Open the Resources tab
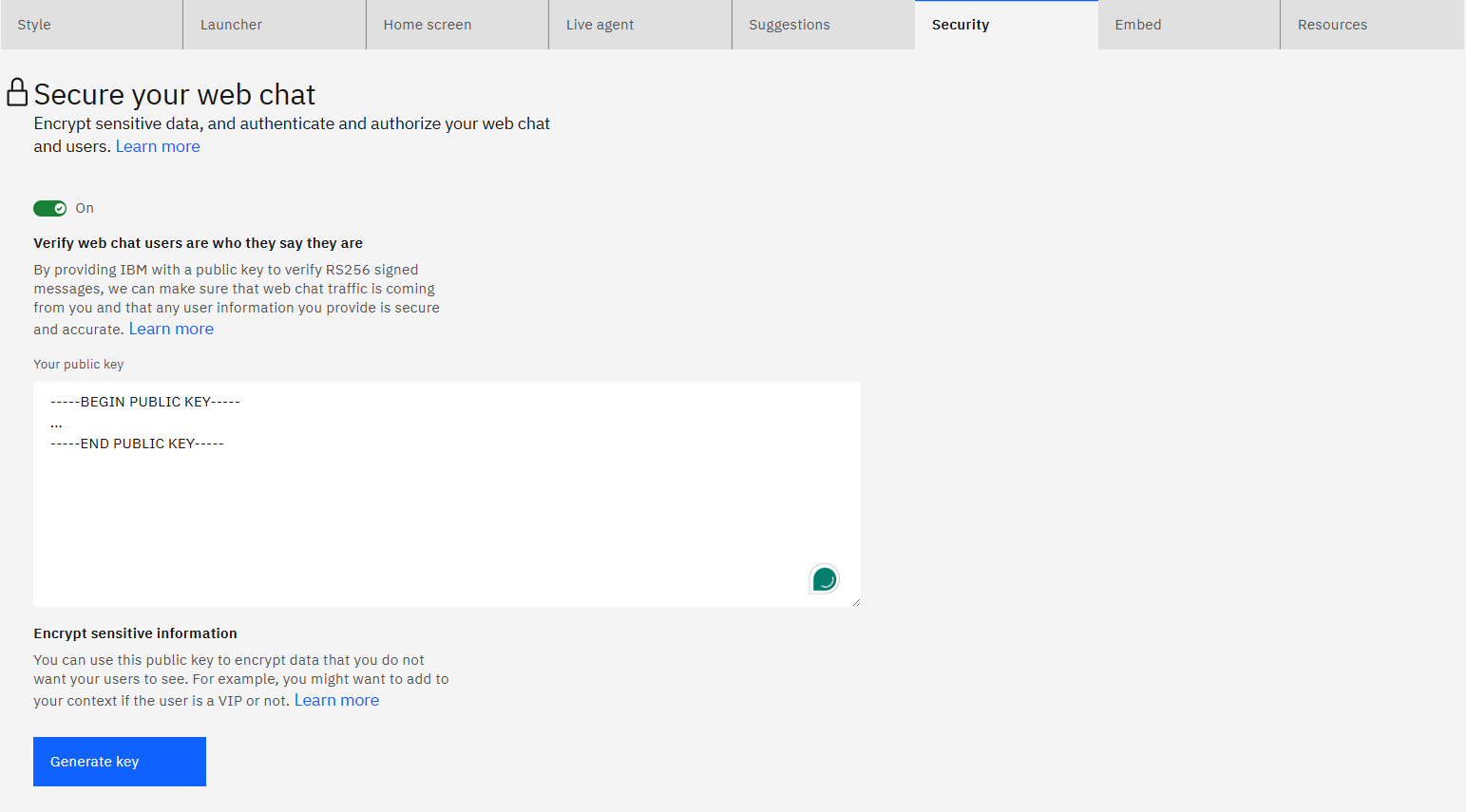This screenshot has height=812, width=1466. tap(1371, 25)
